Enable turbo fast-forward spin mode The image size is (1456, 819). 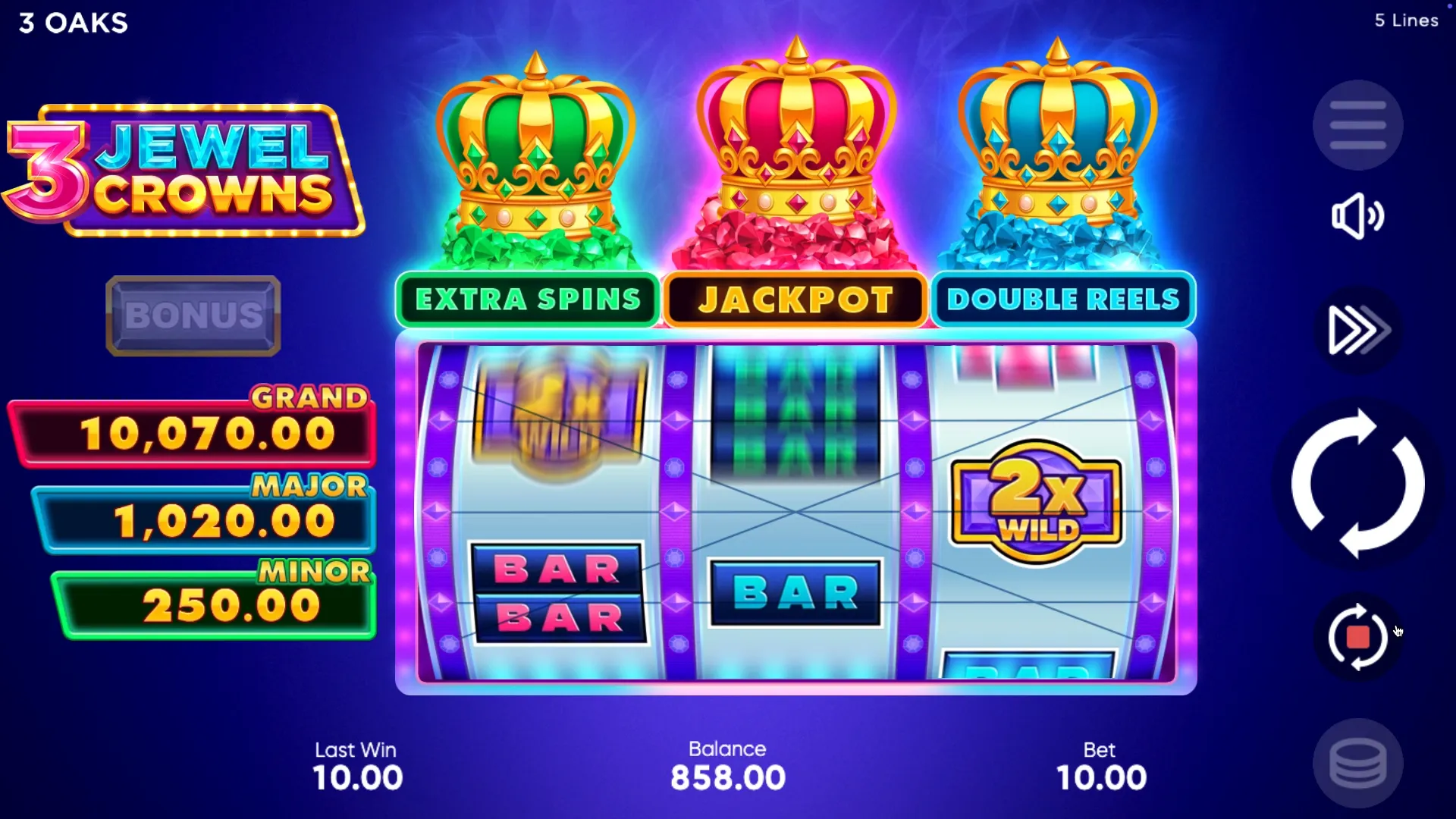click(x=1357, y=330)
